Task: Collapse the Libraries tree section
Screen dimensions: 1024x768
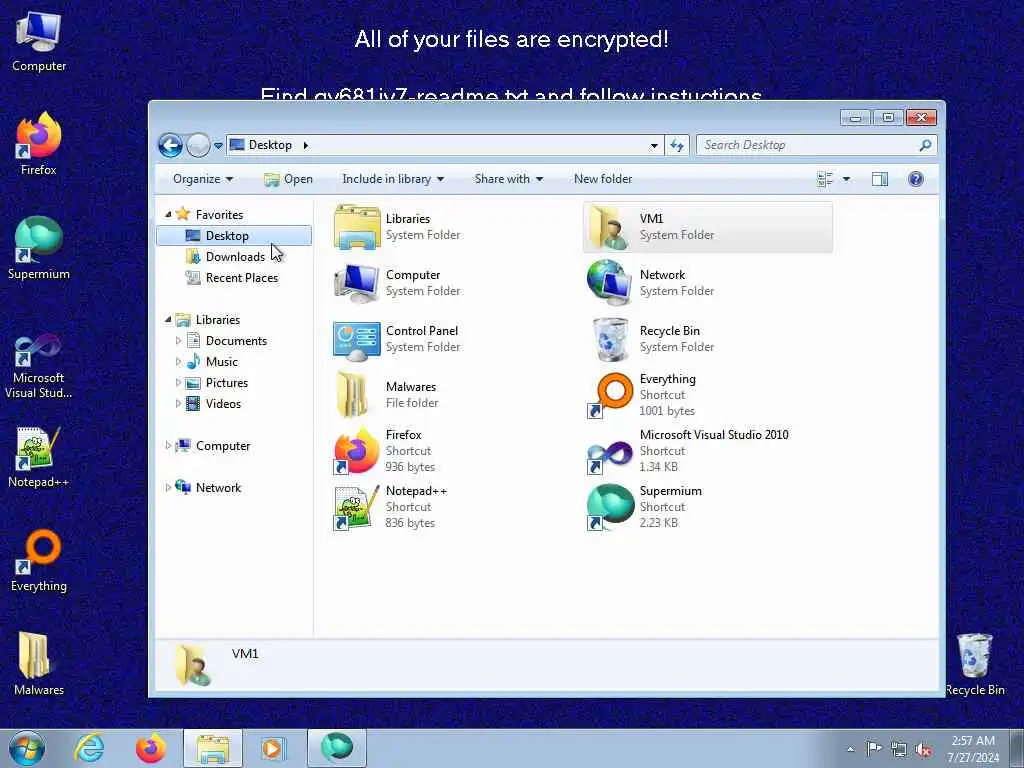Action: (168, 319)
